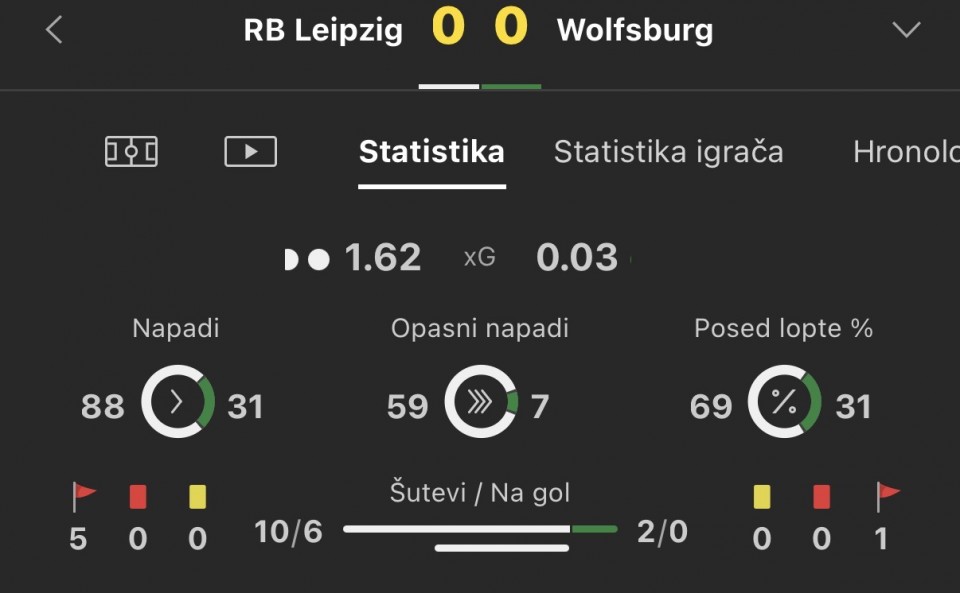The image size is (960, 593).
Task: Open the video stream play icon
Action: coord(250,152)
